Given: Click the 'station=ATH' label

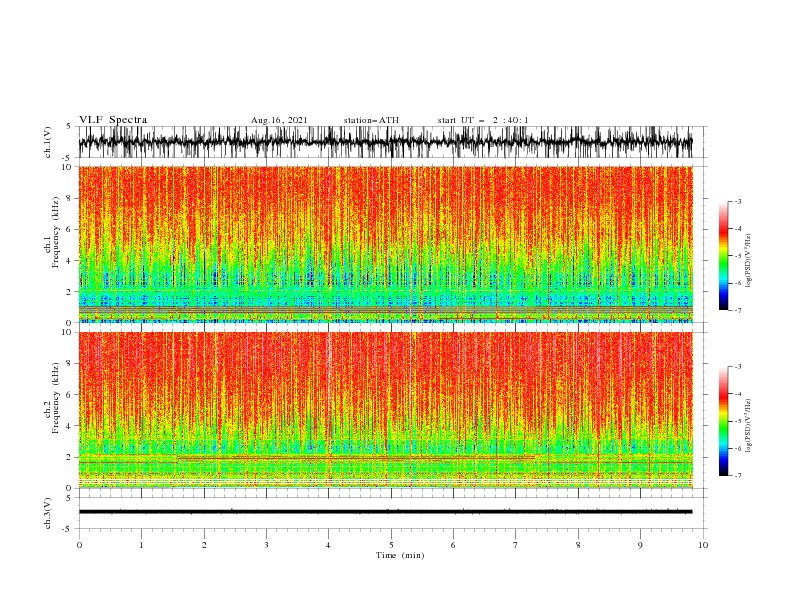Looking at the screenshot, I should [371, 120].
